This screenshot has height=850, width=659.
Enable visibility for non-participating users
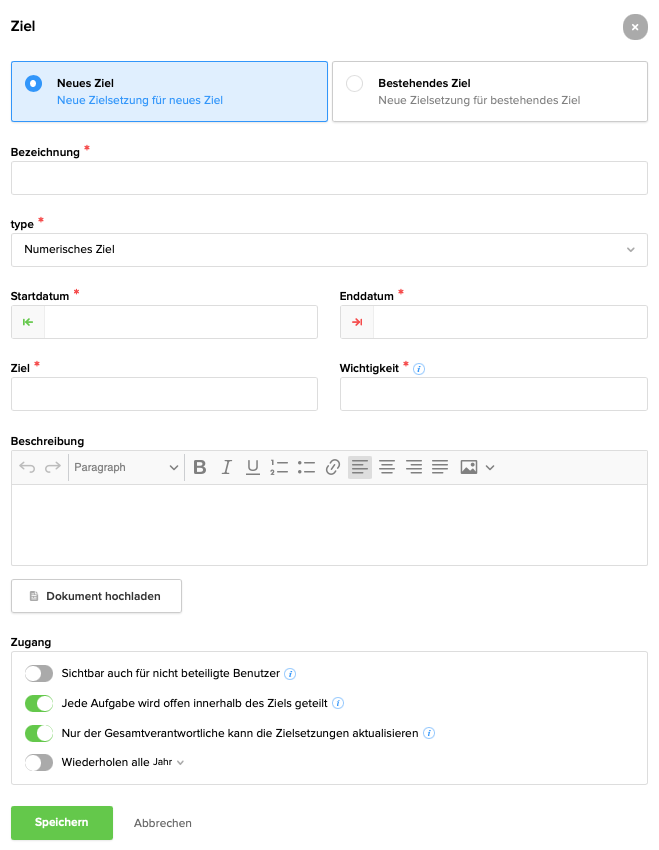pyautogui.click(x=39, y=674)
